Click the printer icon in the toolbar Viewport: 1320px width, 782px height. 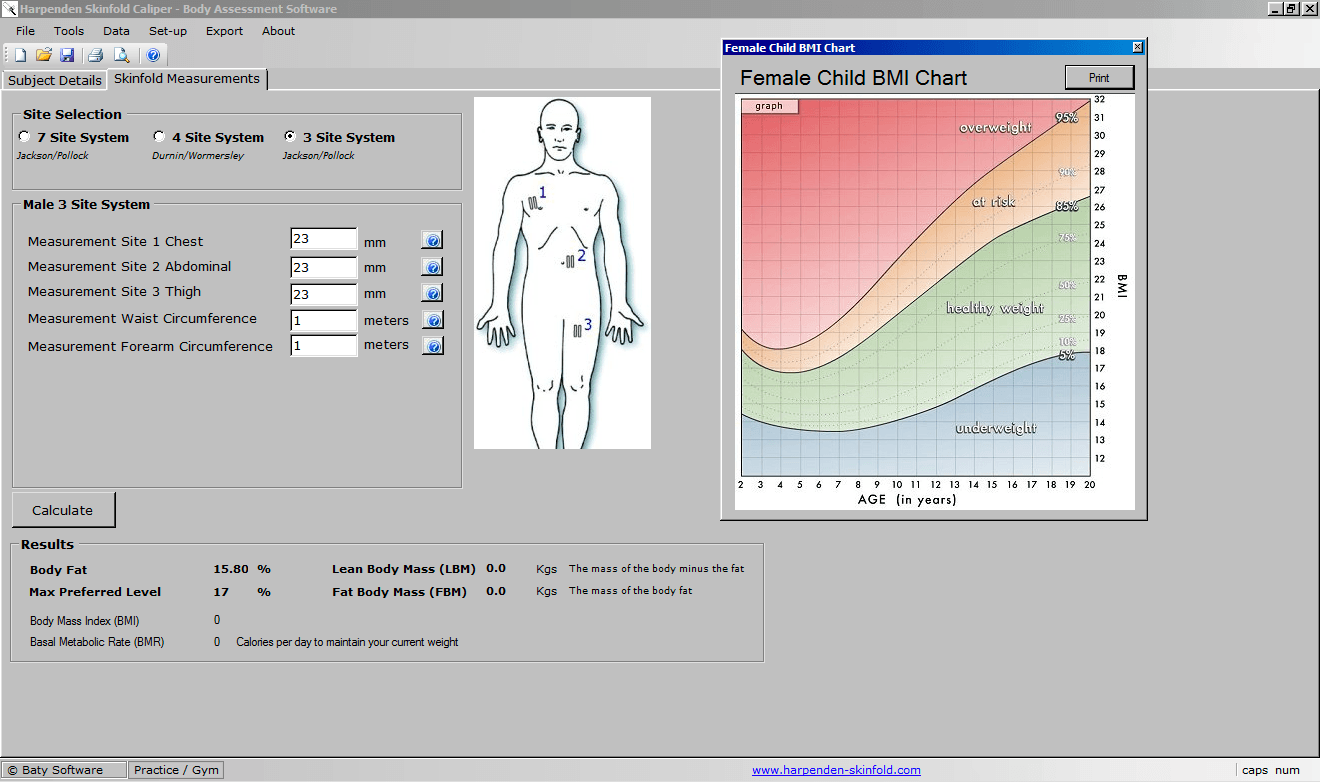pyautogui.click(x=96, y=55)
